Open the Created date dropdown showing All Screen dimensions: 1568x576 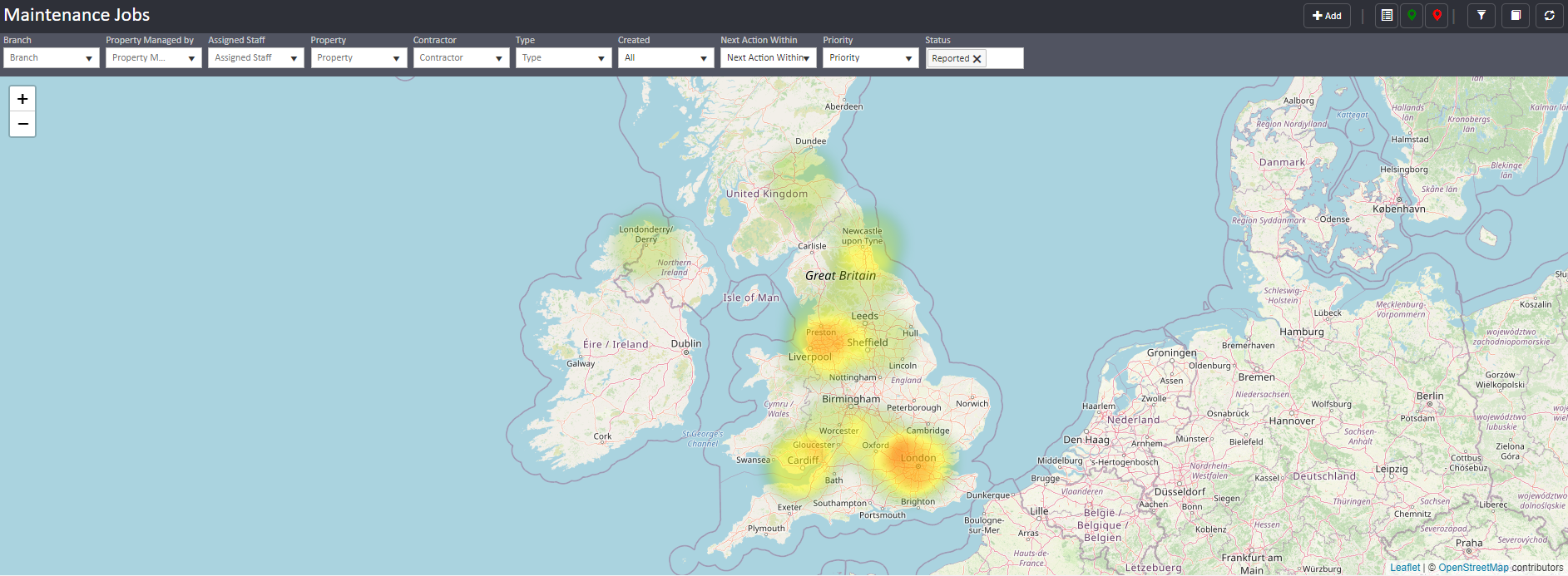[665, 58]
